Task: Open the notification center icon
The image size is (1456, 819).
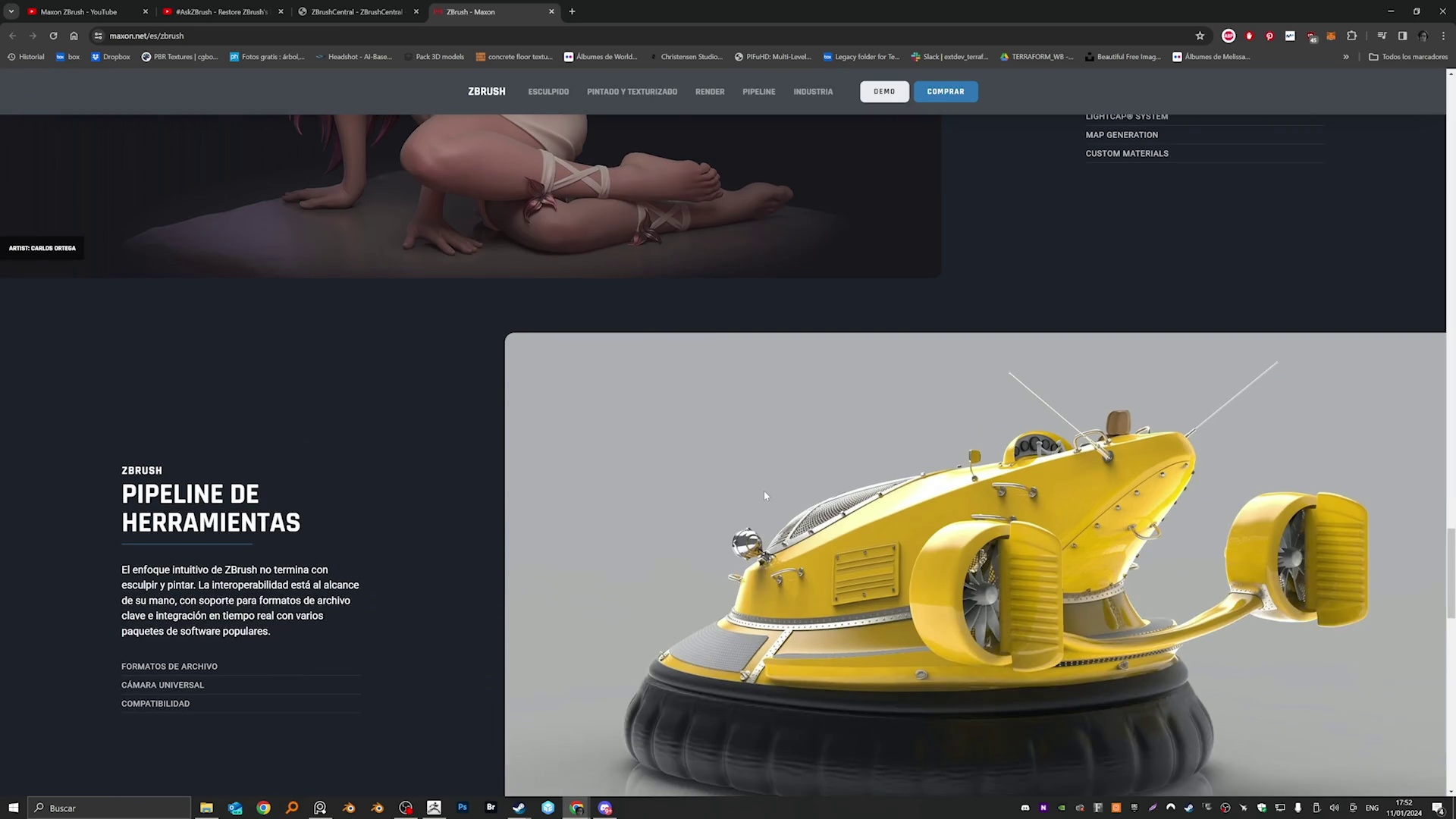Action: [x=1438, y=808]
